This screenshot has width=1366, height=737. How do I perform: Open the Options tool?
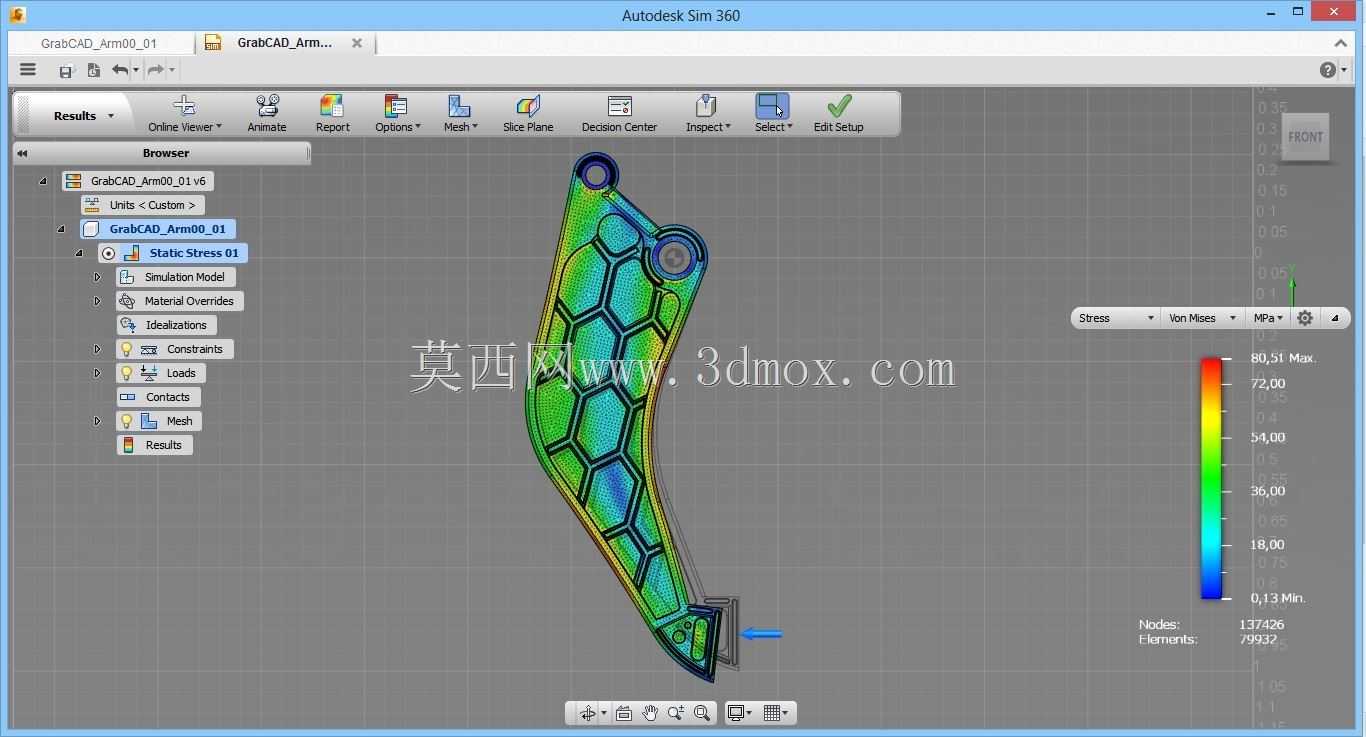[397, 114]
